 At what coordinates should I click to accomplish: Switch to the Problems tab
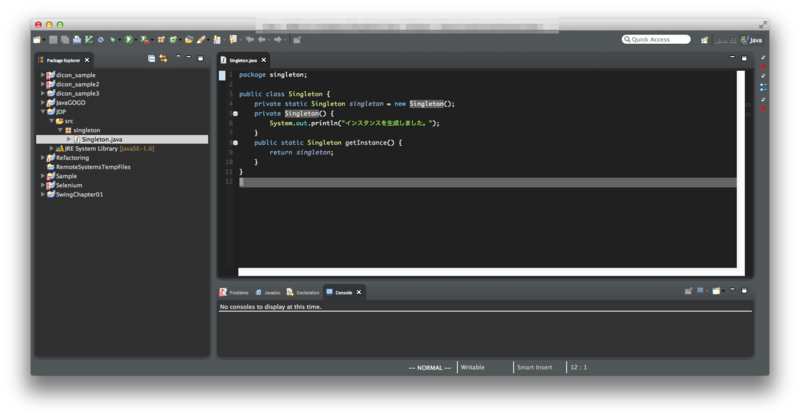click(x=234, y=292)
